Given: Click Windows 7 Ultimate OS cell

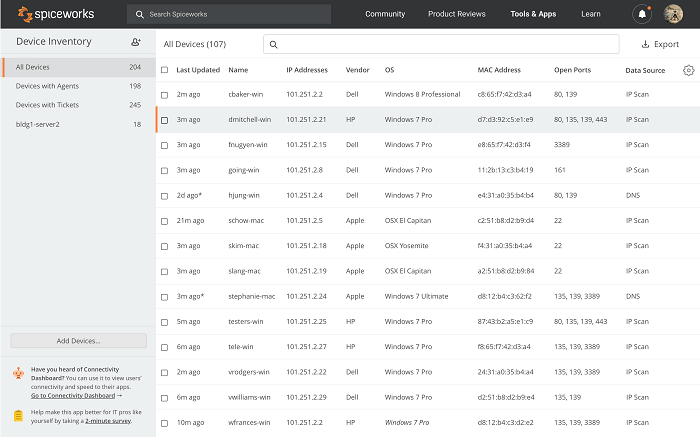Looking at the screenshot, I should pos(416,296).
